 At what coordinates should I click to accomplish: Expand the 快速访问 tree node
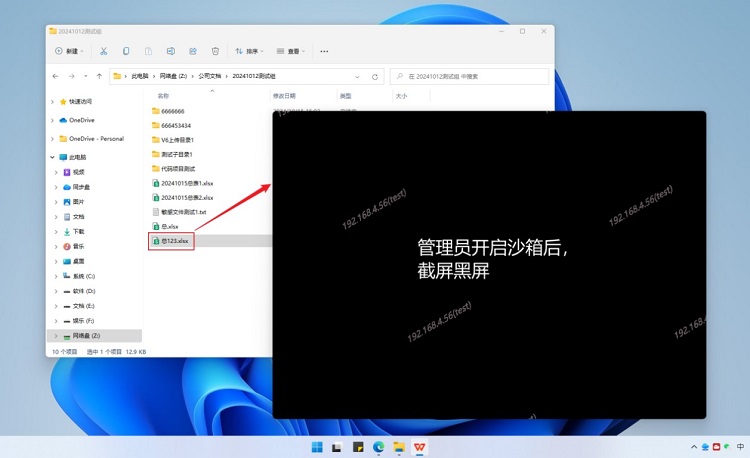point(52,102)
